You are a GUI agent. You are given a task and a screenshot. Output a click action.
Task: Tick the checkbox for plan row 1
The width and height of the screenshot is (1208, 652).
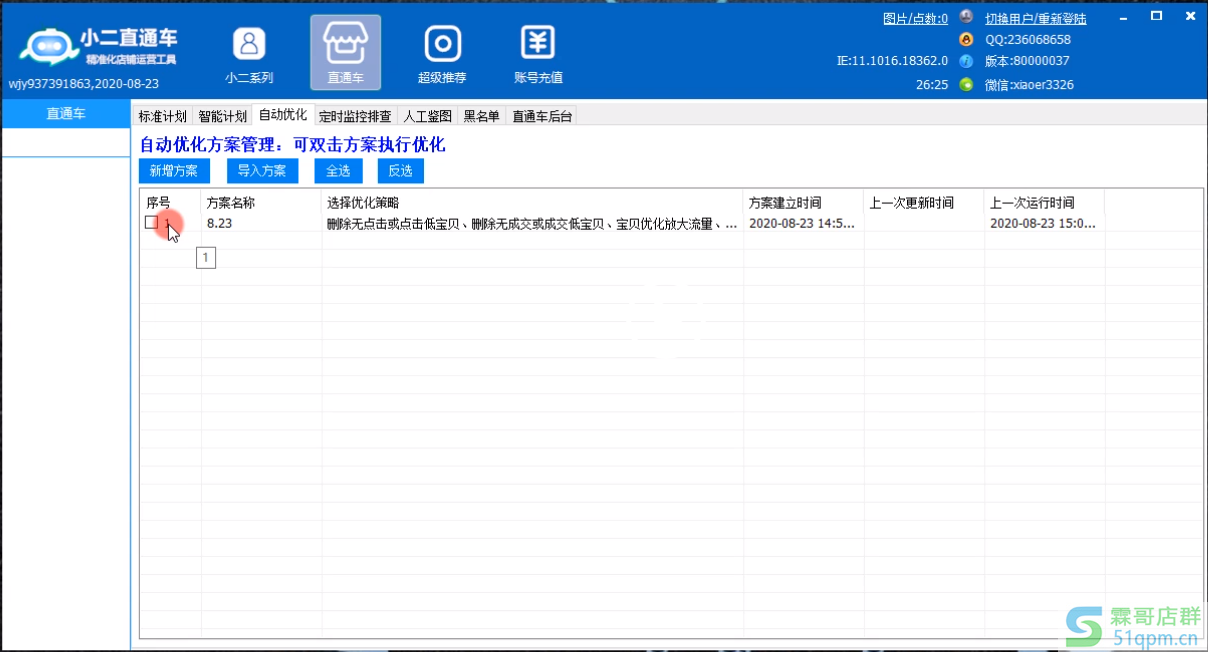tap(151, 223)
